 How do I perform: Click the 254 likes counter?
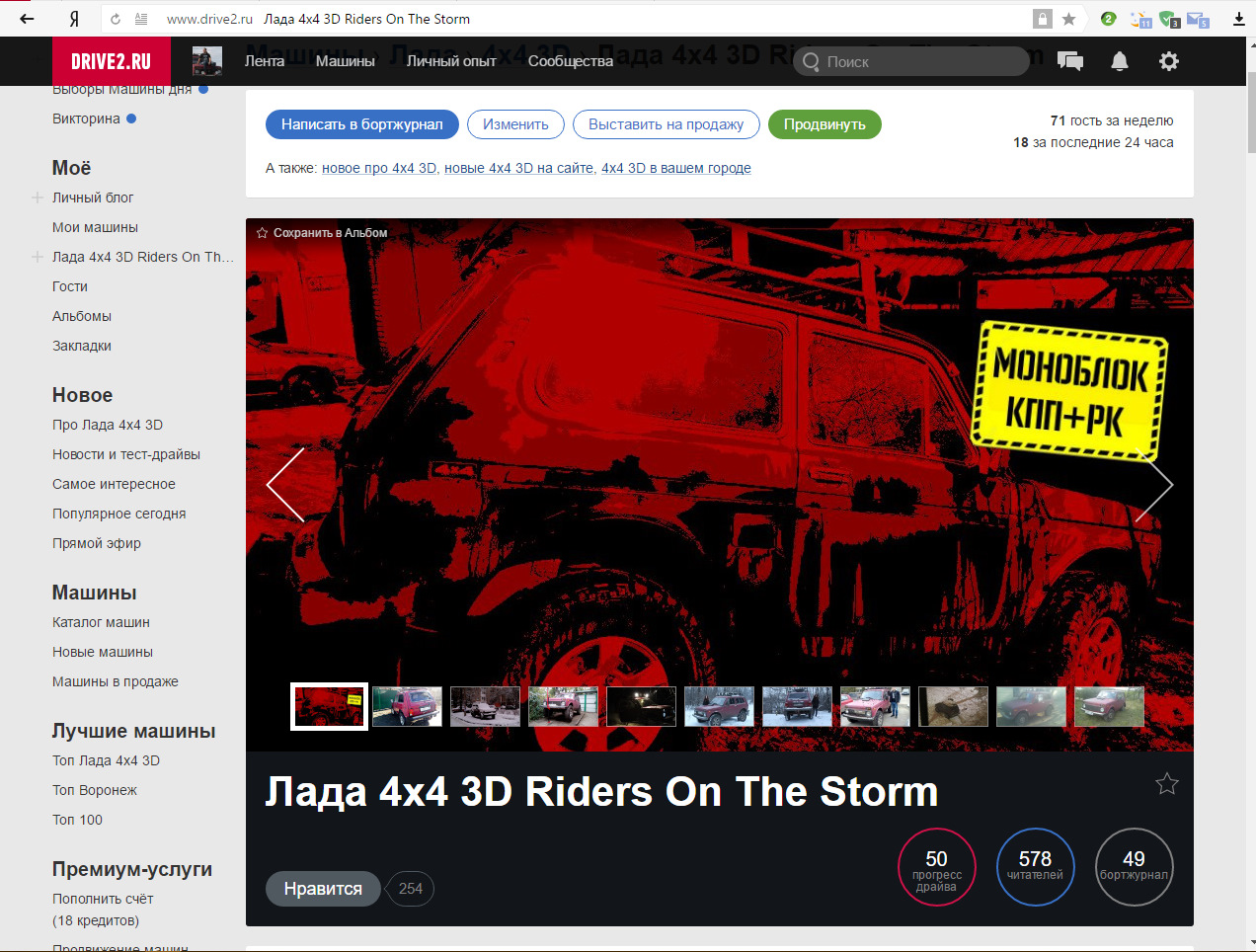pyautogui.click(x=410, y=889)
